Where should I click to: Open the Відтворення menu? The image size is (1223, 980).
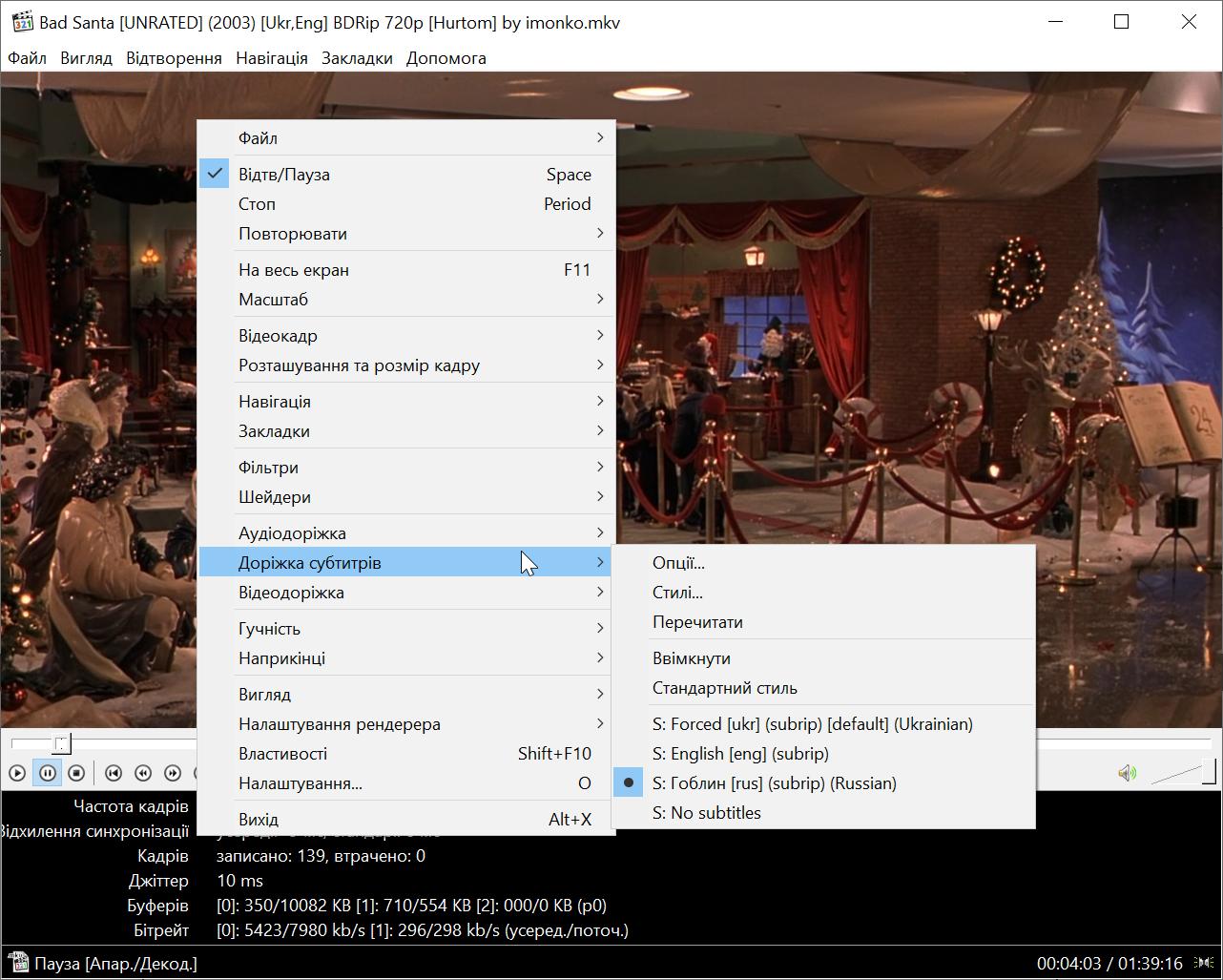pyautogui.click(x=174, y=58)
